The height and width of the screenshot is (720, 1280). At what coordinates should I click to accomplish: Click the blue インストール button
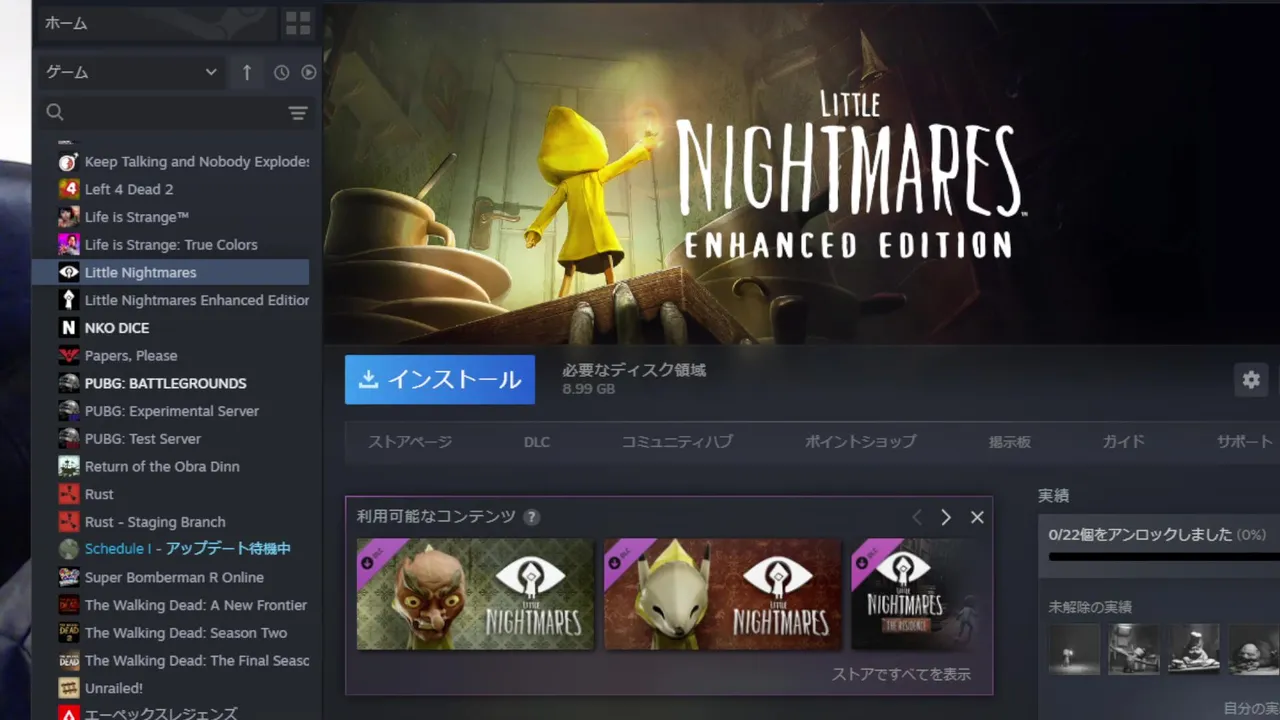coord(440,380)
